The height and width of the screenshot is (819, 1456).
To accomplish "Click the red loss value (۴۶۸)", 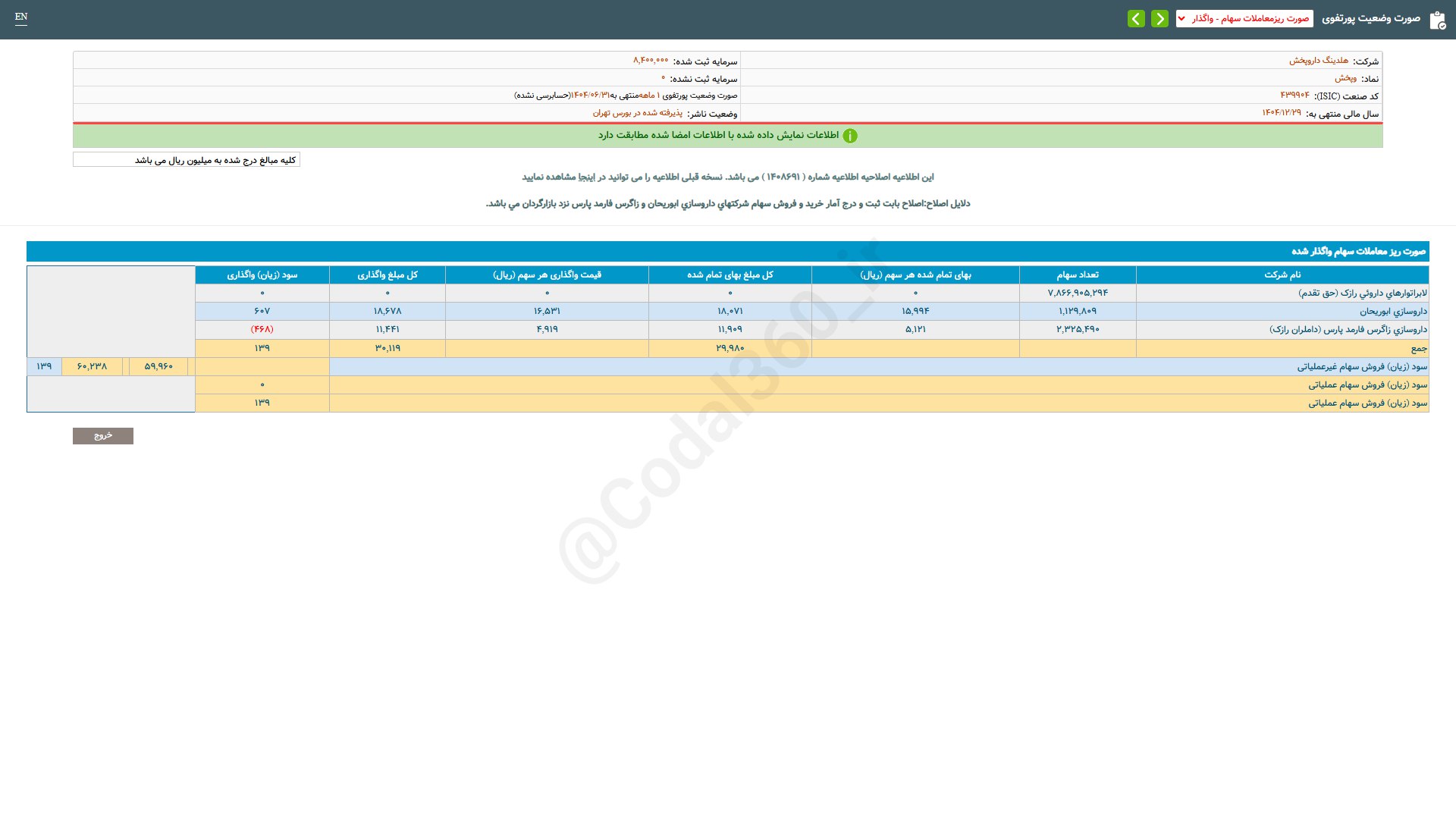I will (x=262, y=330).
